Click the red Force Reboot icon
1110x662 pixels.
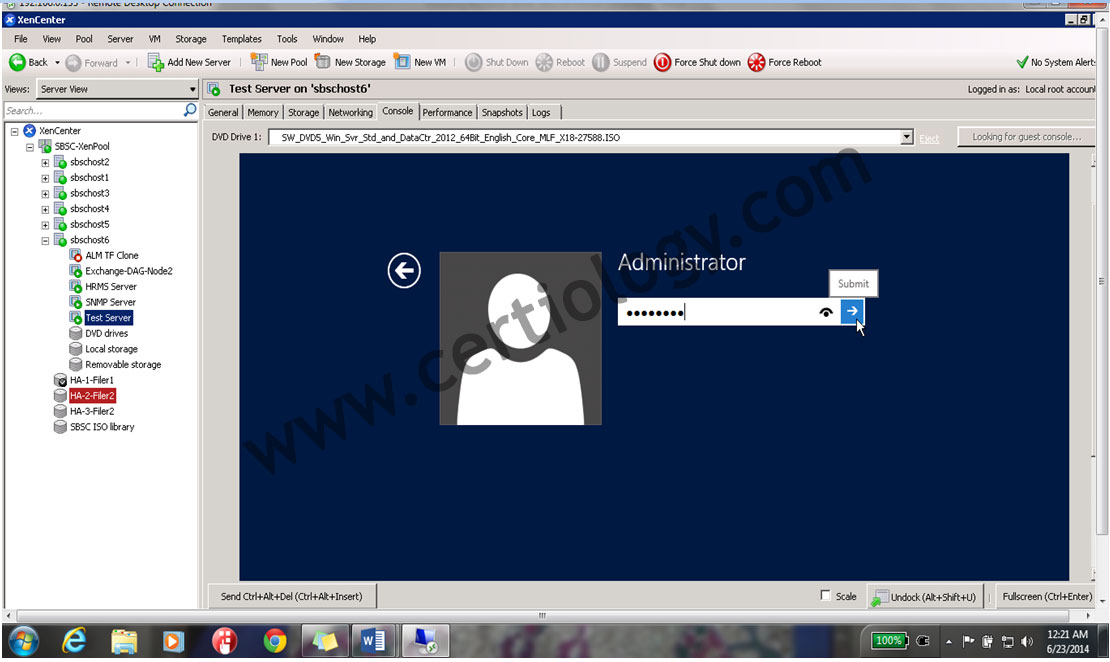pyautogui.click(x=756, y=62)
